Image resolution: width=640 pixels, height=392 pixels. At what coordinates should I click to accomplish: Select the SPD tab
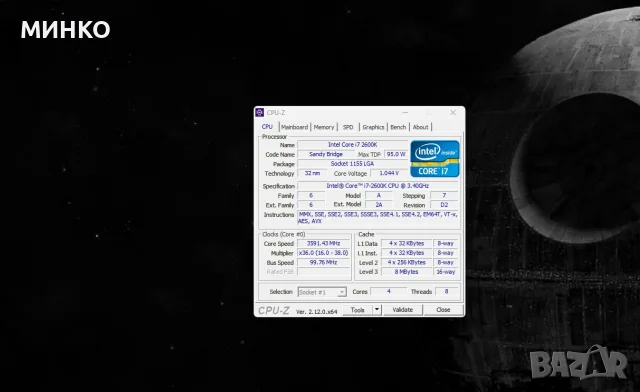coord(348,127)
